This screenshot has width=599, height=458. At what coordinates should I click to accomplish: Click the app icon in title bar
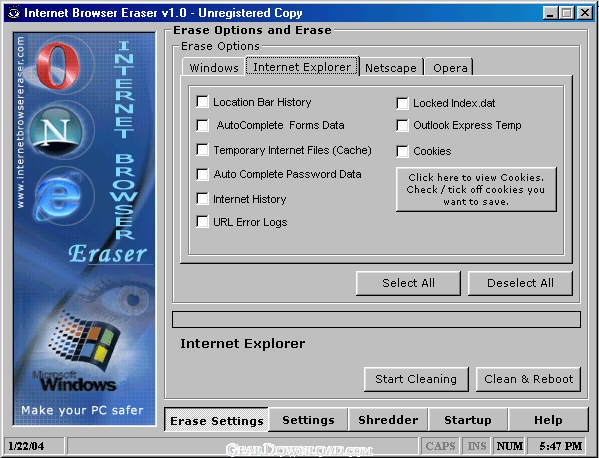point(14,13)
